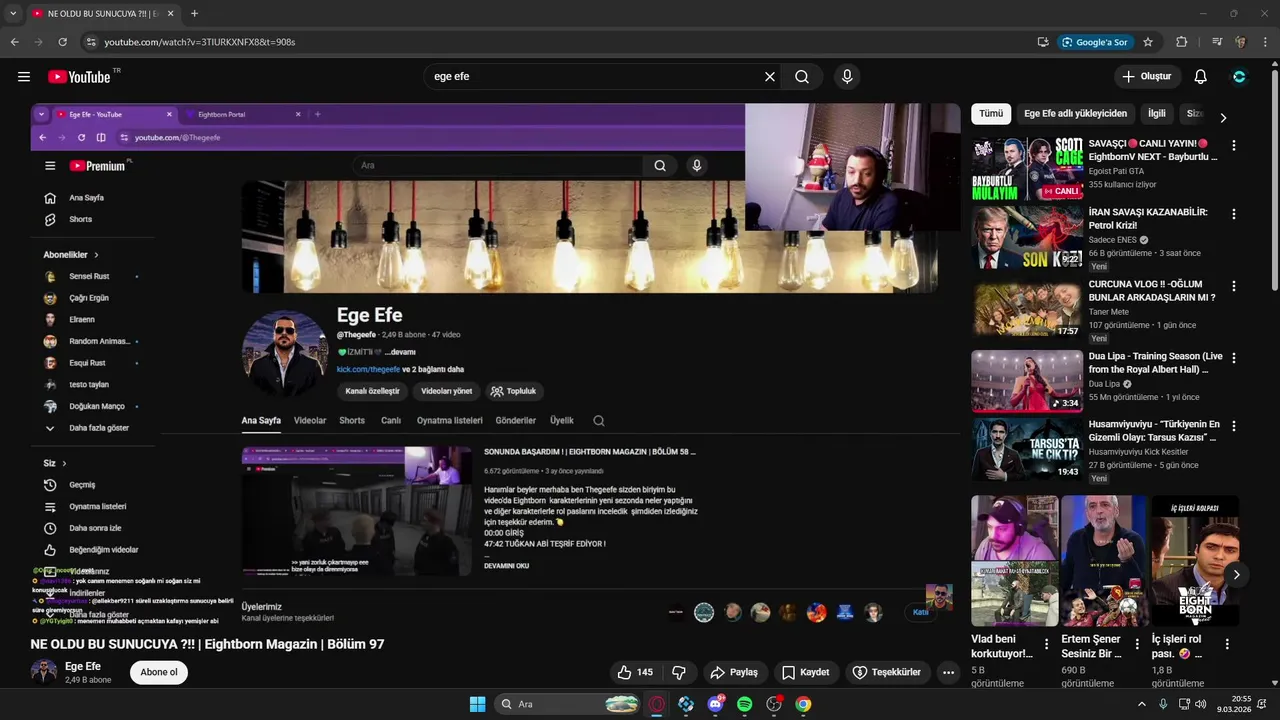Screen dimensions: 1280x720
Task: Click the install app icon in address bar
Action: point(1043,42)
